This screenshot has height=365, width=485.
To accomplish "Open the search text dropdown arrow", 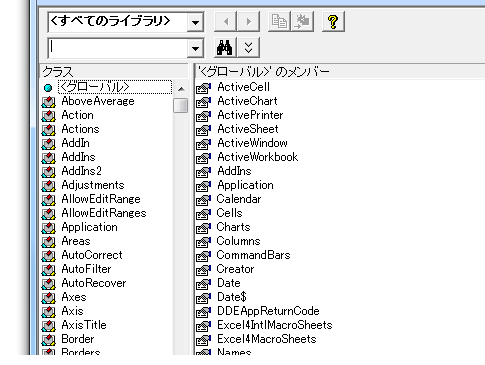I will coord(195,49).
